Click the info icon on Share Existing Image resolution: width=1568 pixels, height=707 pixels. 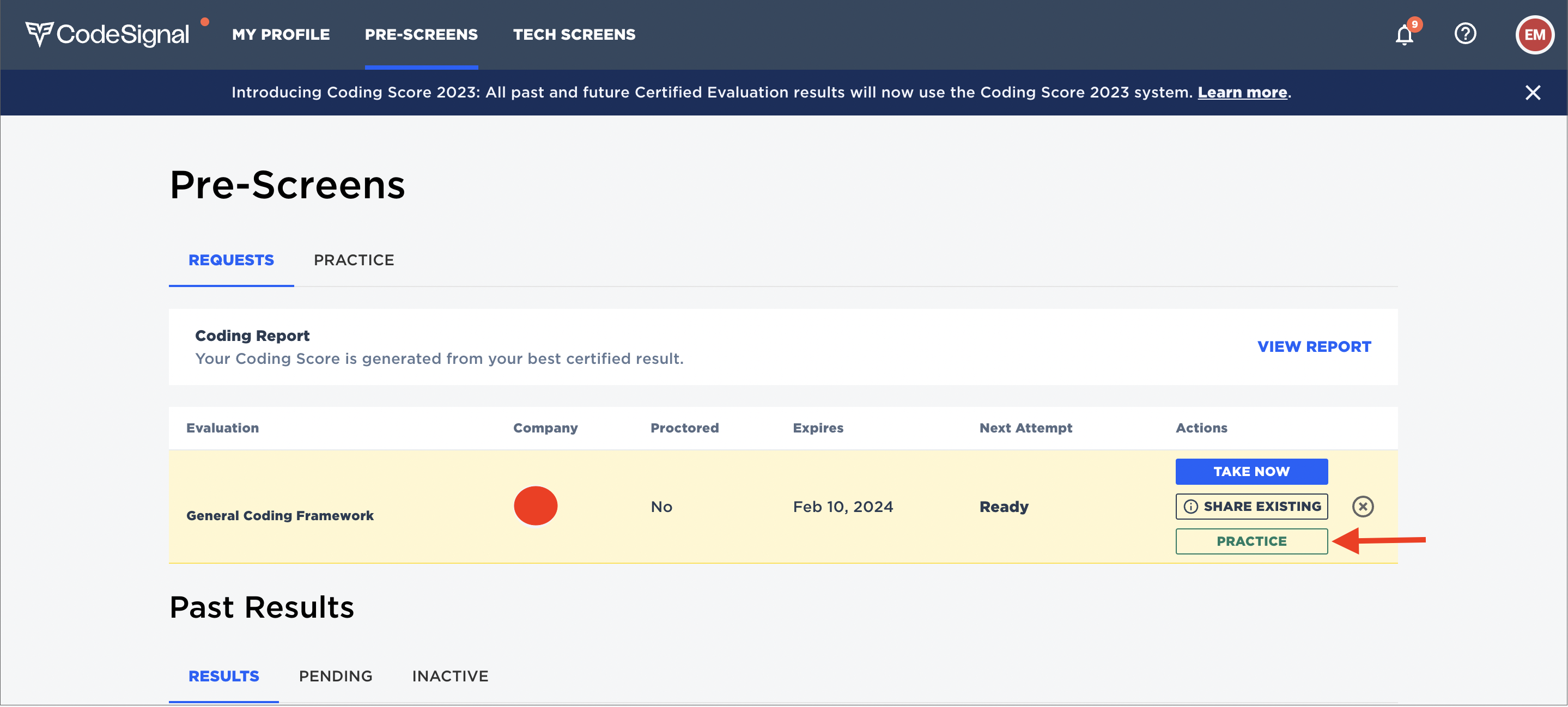click(x=1190, y=506)
